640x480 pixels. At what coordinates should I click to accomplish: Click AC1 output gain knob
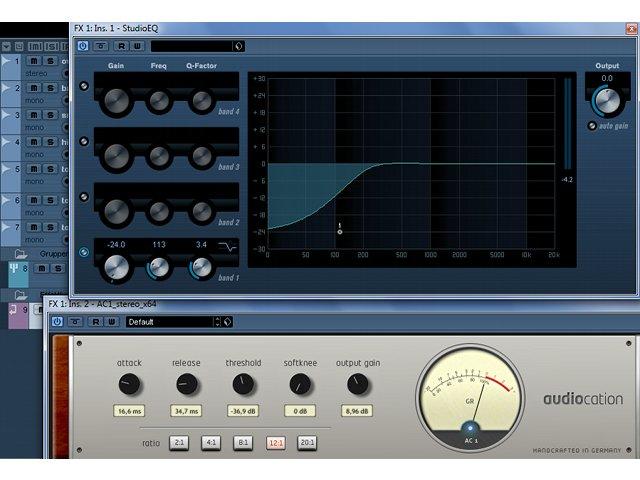point(358,384)
